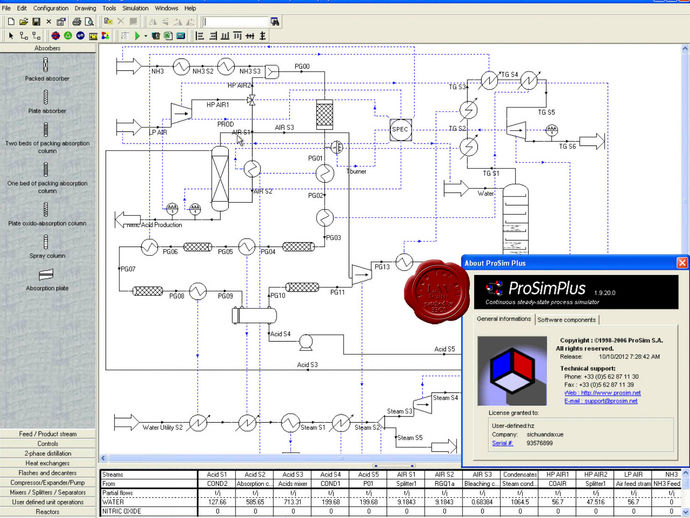Open the Windows menu

pyautogui.click(x=166, y=8)
